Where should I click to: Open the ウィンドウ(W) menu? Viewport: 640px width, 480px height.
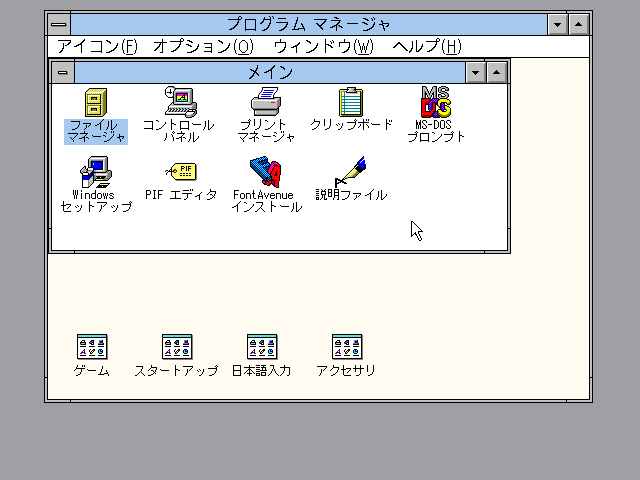(323, 47)
